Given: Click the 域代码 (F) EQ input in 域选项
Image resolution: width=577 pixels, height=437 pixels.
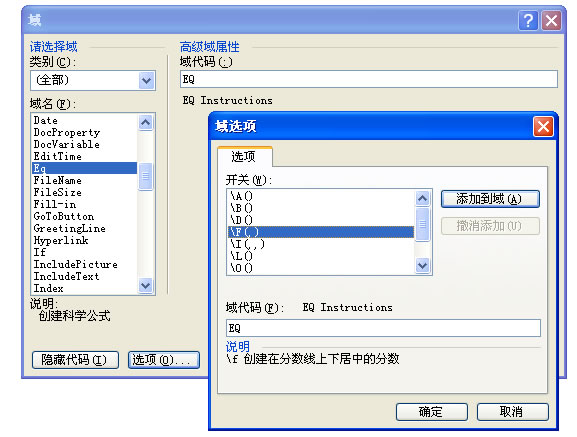Looking at the screenshot, I should click(383, 328).
